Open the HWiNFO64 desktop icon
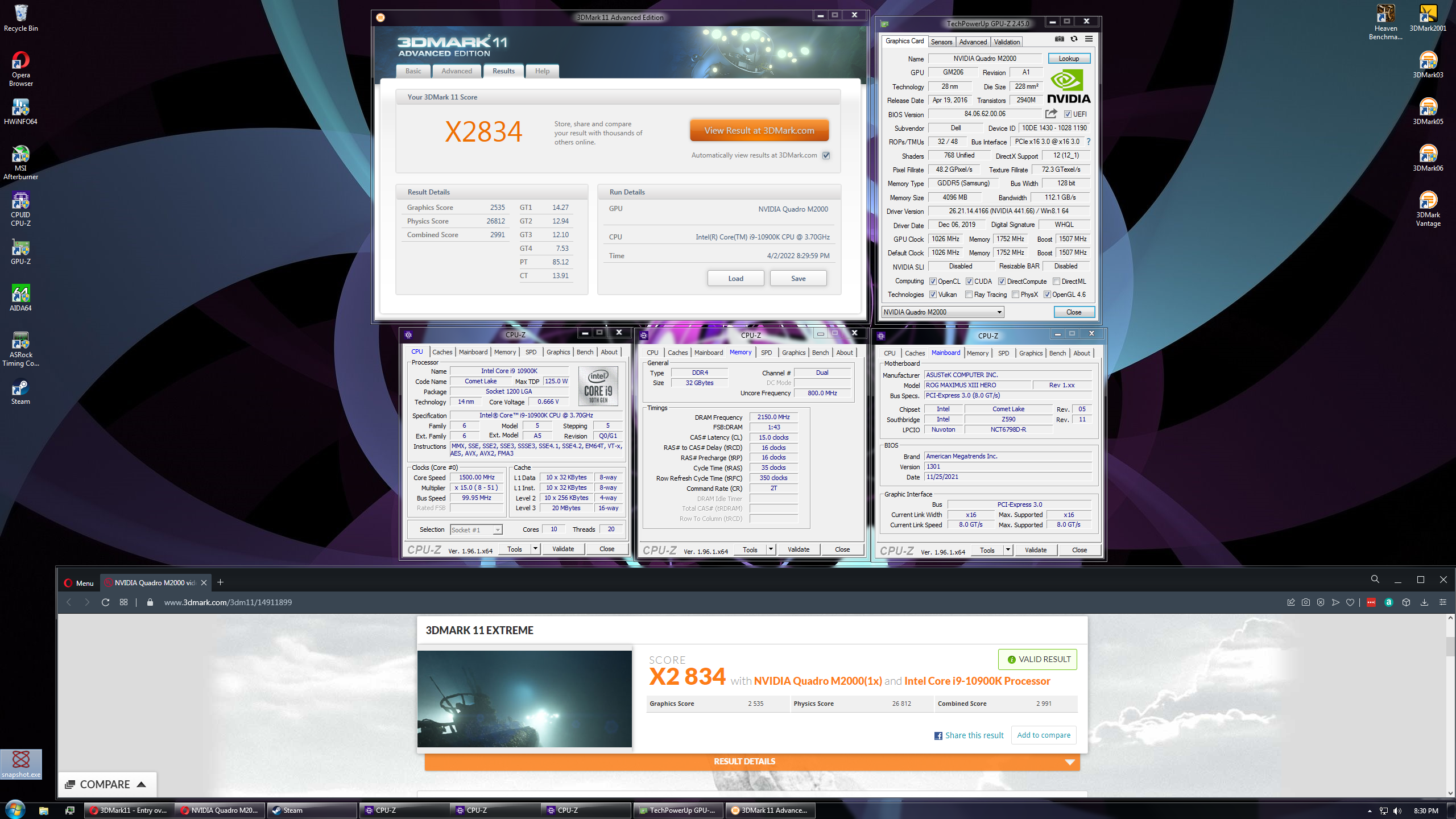The height and width of the screenshot is (819, 1456). 20,111
